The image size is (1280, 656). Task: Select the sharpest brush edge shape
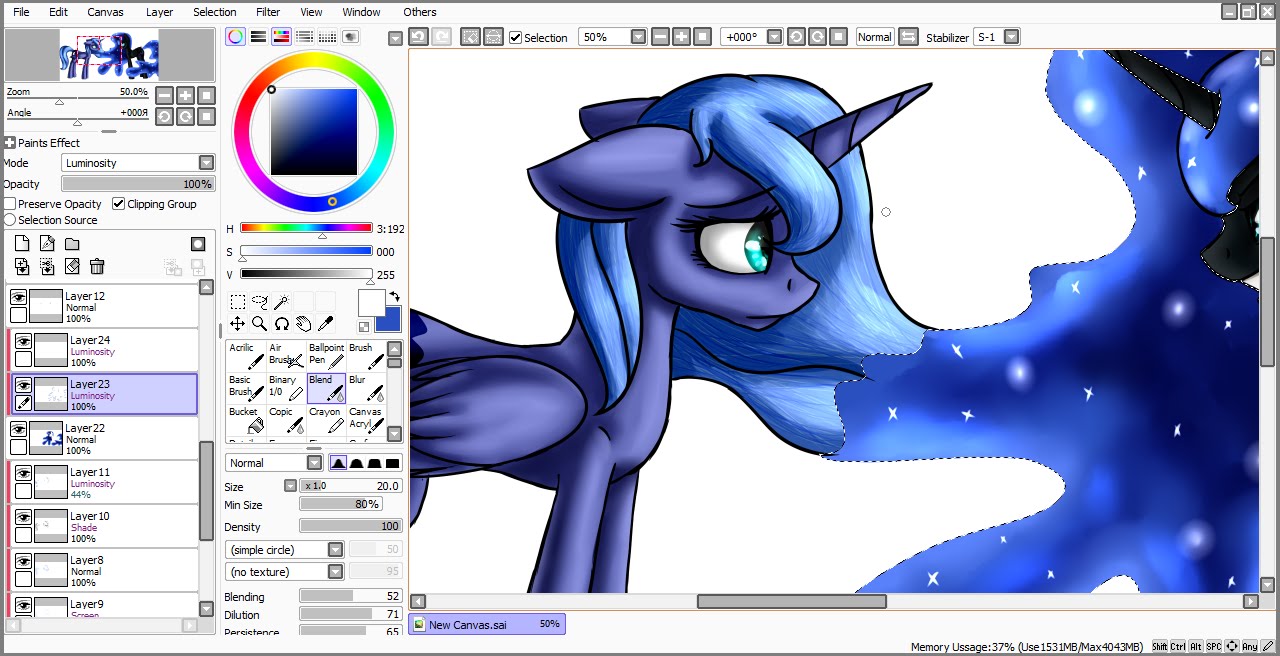tap(339, 463)
